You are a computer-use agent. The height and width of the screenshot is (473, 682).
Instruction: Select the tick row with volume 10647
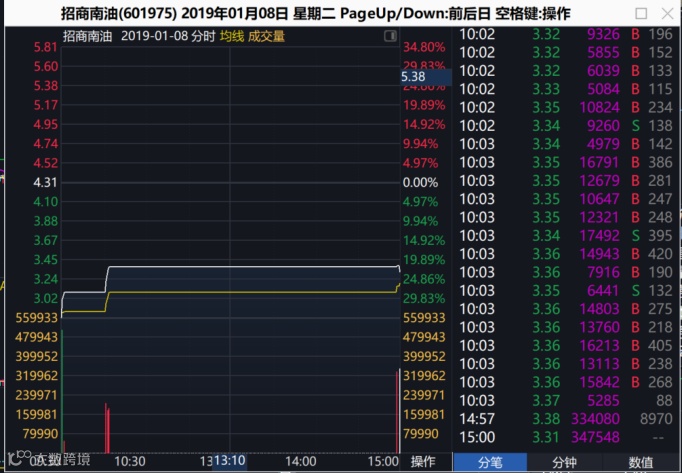click(566, 199)
